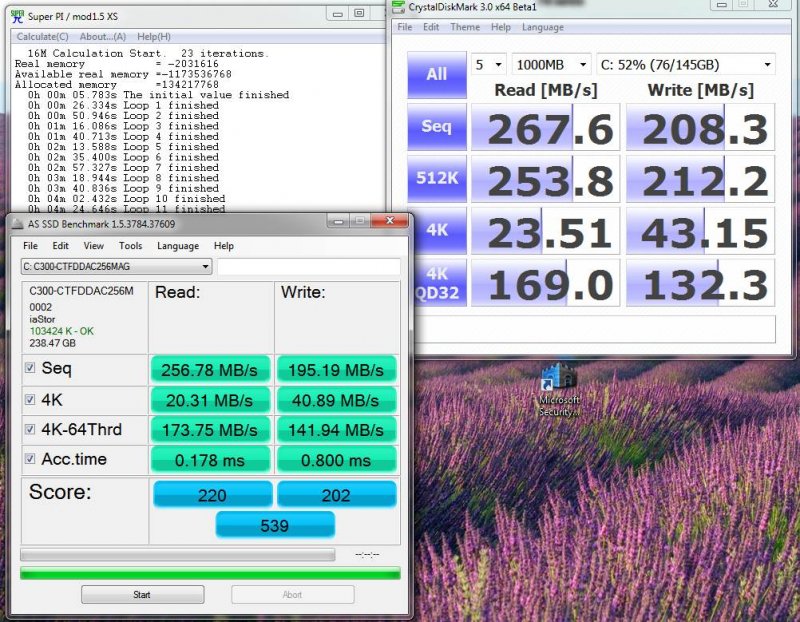
Task: Click access time read value 0.178 ms
Action: [210, 460]
